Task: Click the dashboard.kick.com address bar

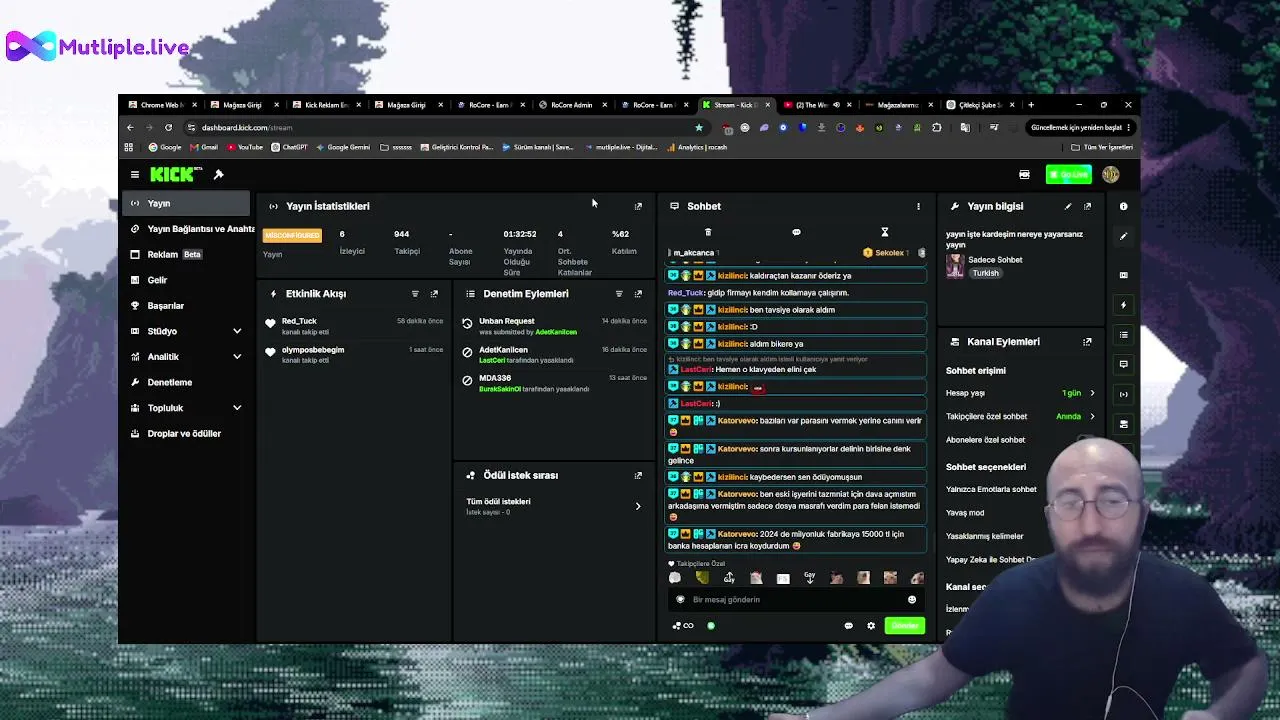Action: (440, 128)
